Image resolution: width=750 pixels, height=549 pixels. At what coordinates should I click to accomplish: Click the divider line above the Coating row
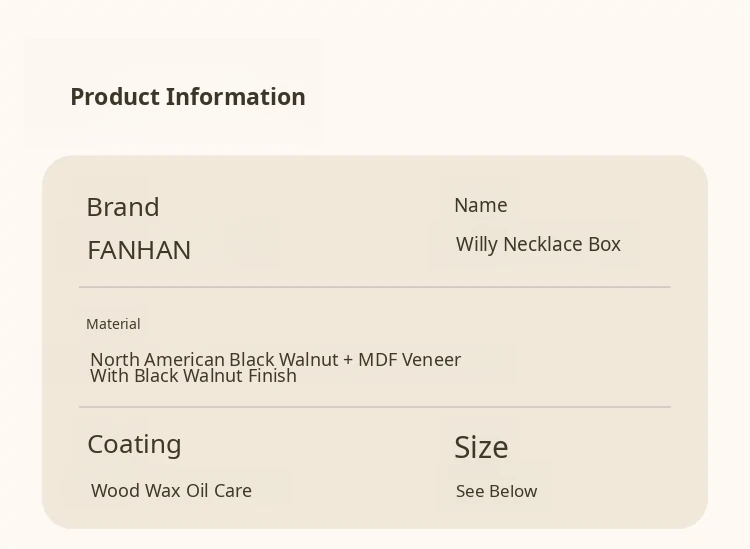(374, 407)
